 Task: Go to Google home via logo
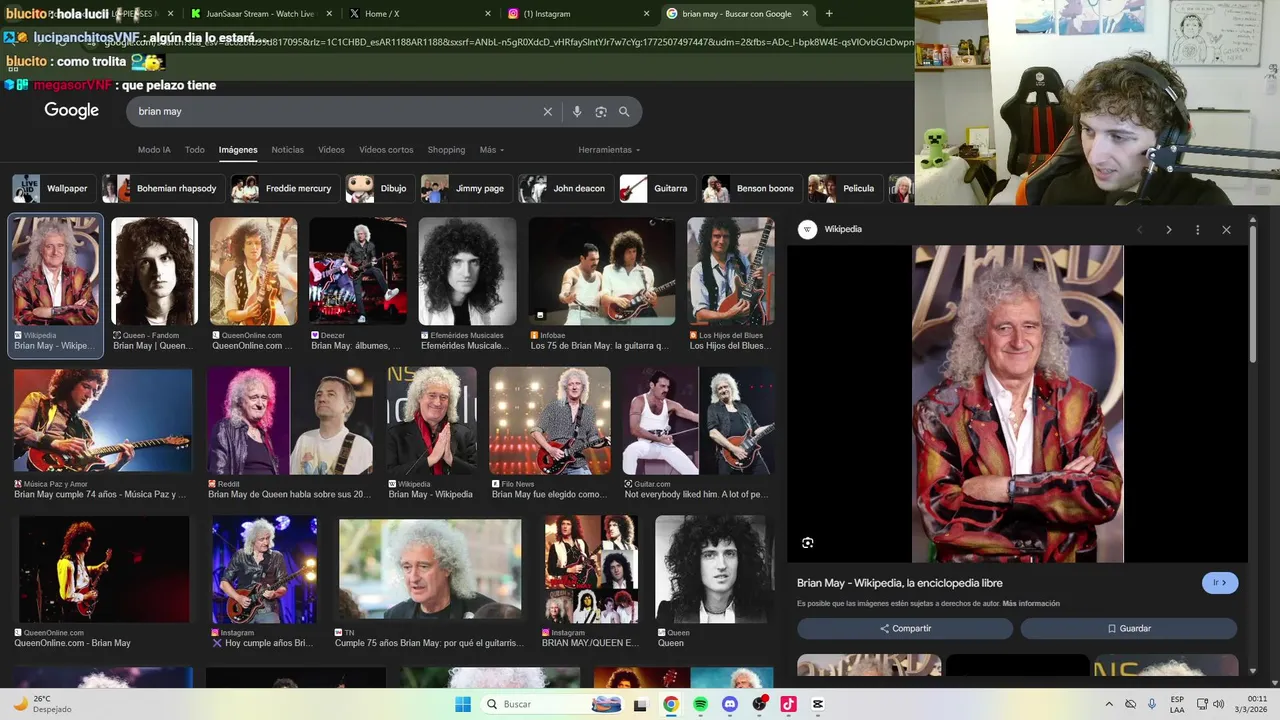pos(71,111)
